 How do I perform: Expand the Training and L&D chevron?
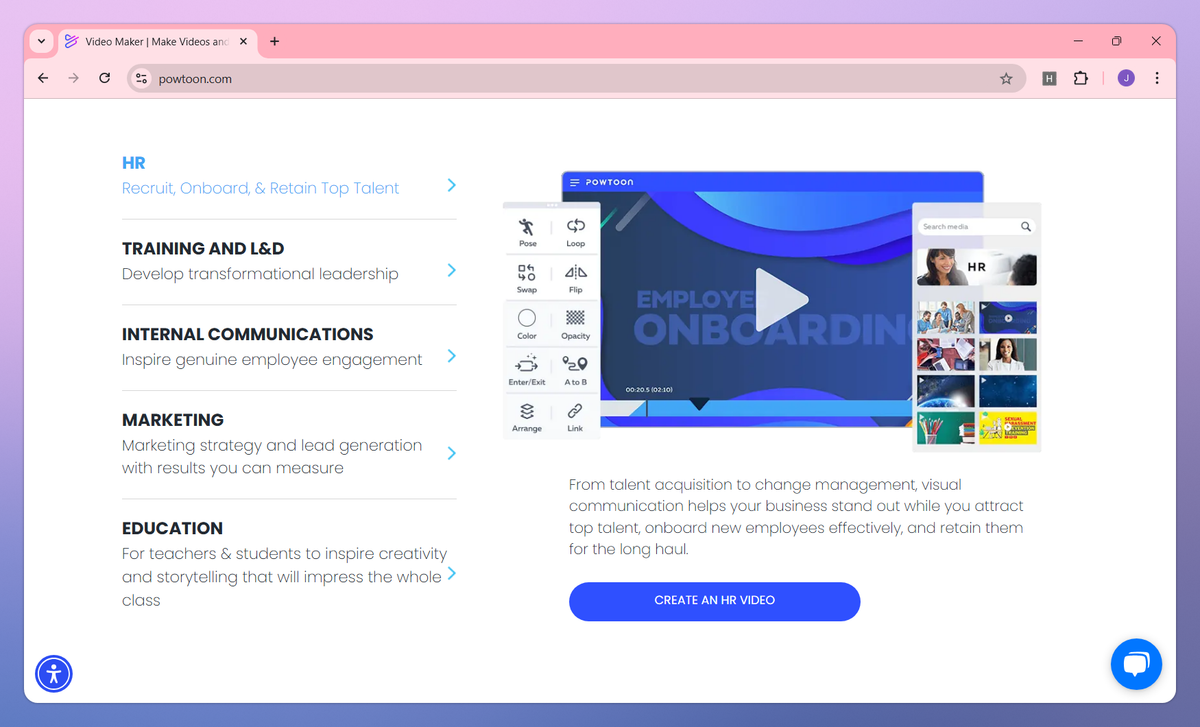tap(452, 270)
